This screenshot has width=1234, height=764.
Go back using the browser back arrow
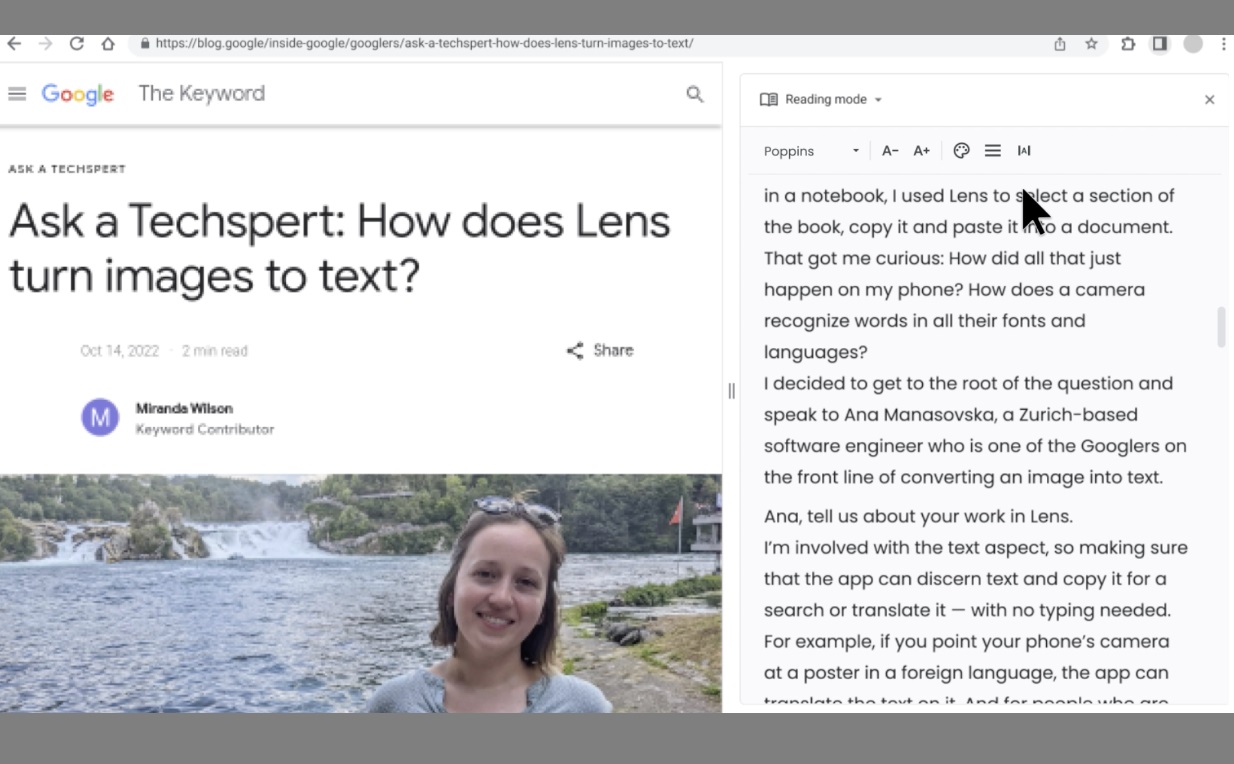click(14, 44)
